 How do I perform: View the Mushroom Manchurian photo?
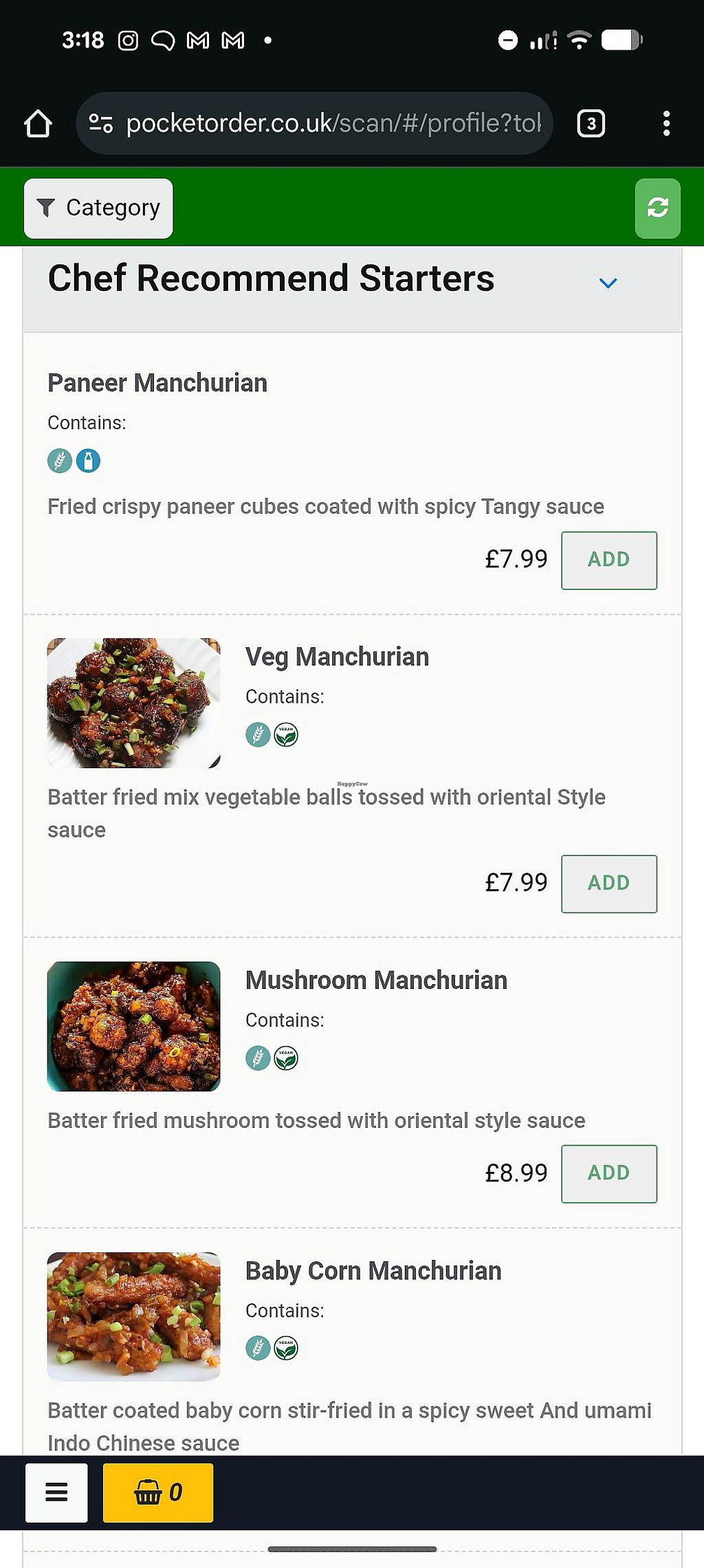click(x=134, y=1026)
